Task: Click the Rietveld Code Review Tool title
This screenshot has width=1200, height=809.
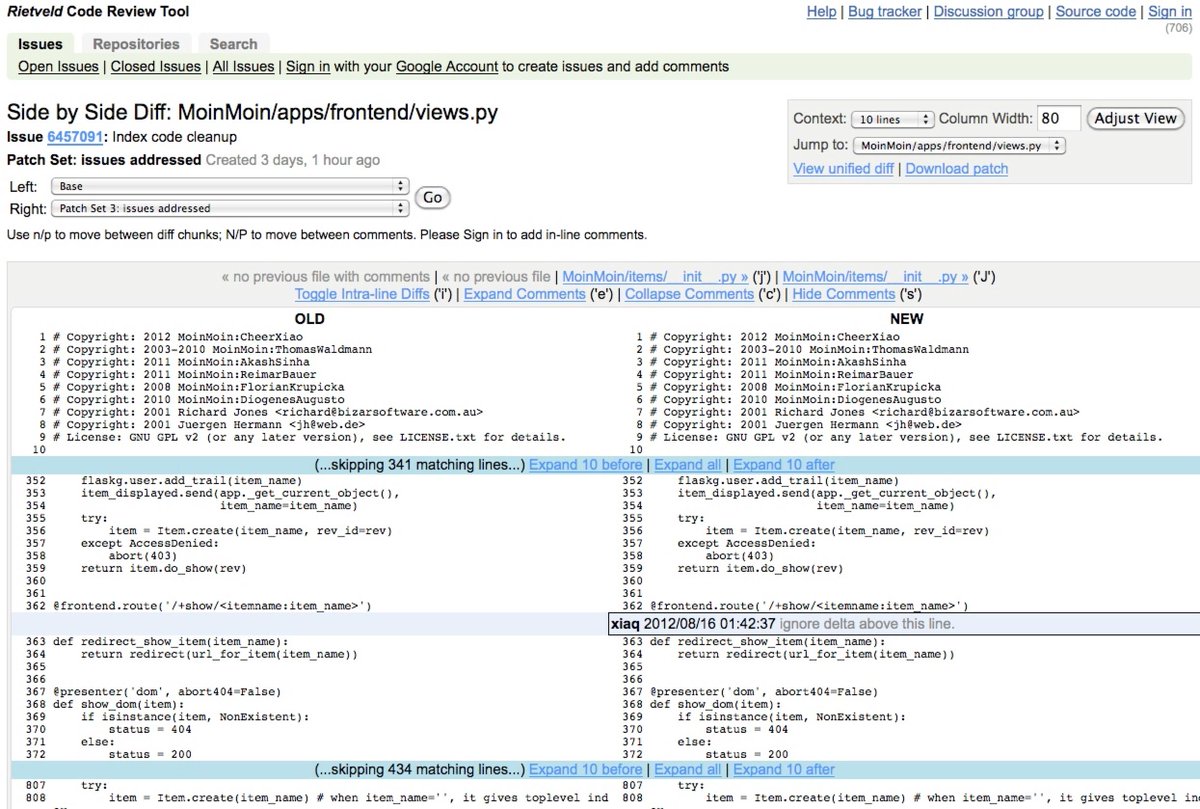Action: [98, 12]
